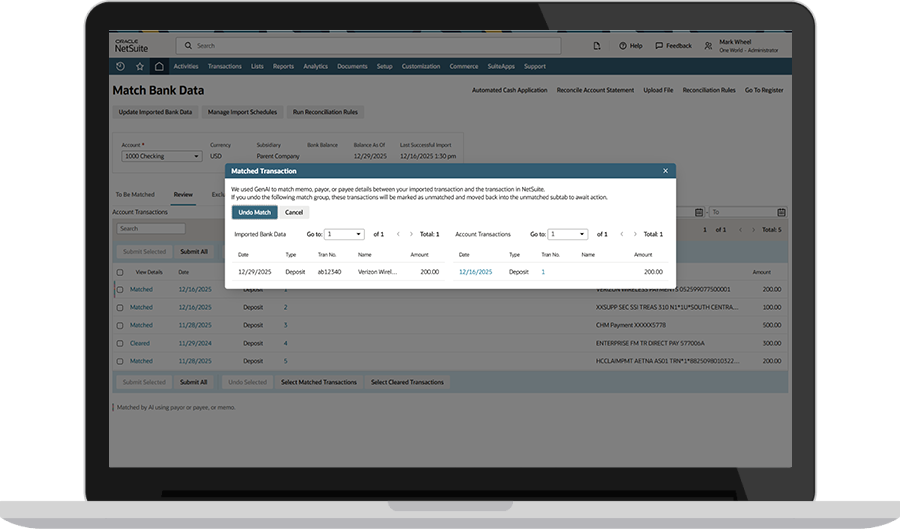Switch to the To Be Matched tab
This screenshot has width=900, height=529.
pyautogui.click(x=135, y=195)
